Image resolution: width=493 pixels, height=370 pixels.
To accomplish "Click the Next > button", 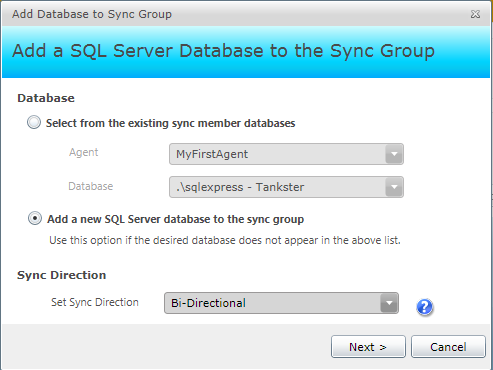I will (x=368, y=347).
